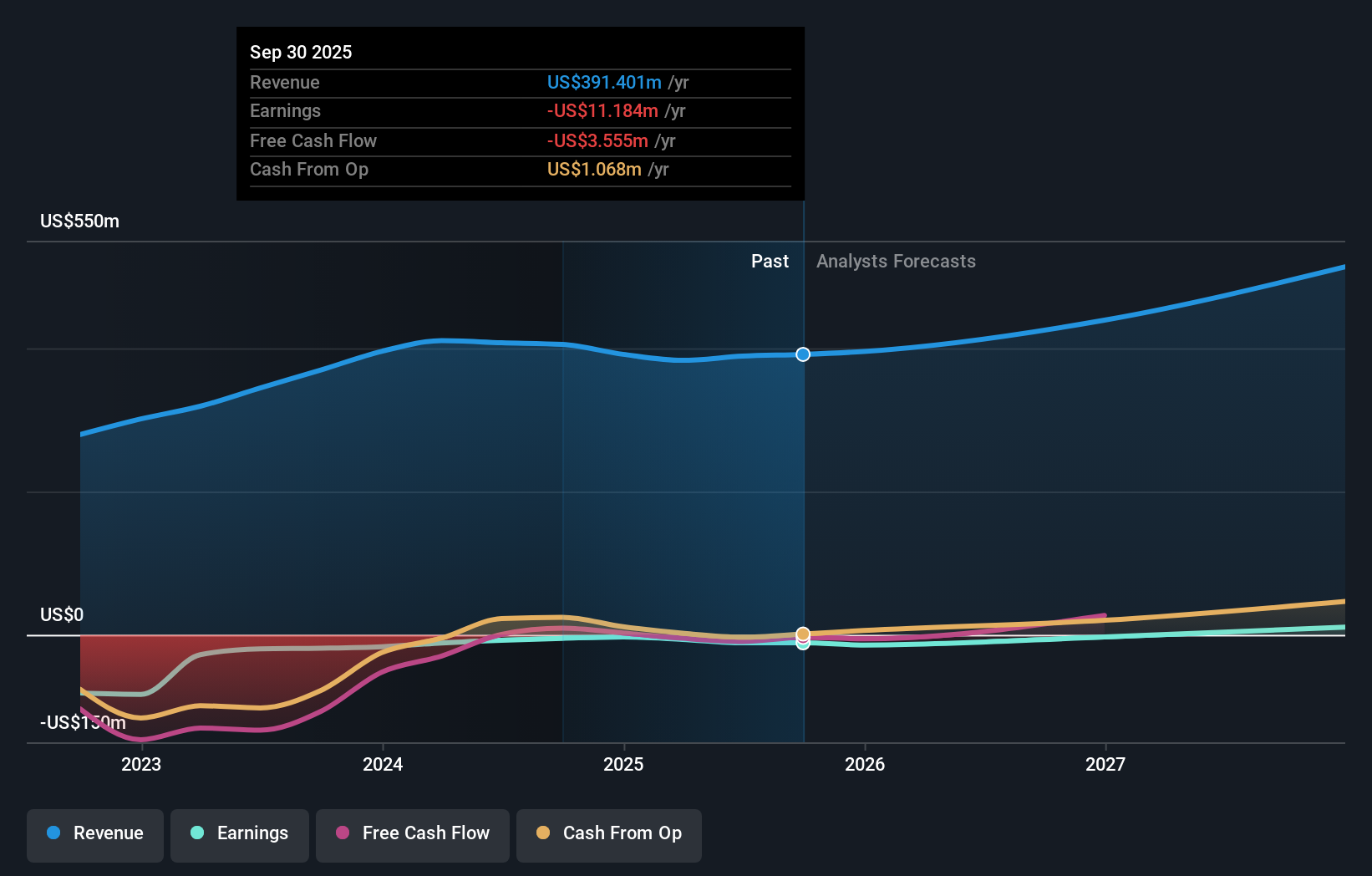Image resolution: width=1372 pixels, height=876 pixels.
Task: Click the US$391.401m revenue value in tooltip
Action: tap(604, 83)
